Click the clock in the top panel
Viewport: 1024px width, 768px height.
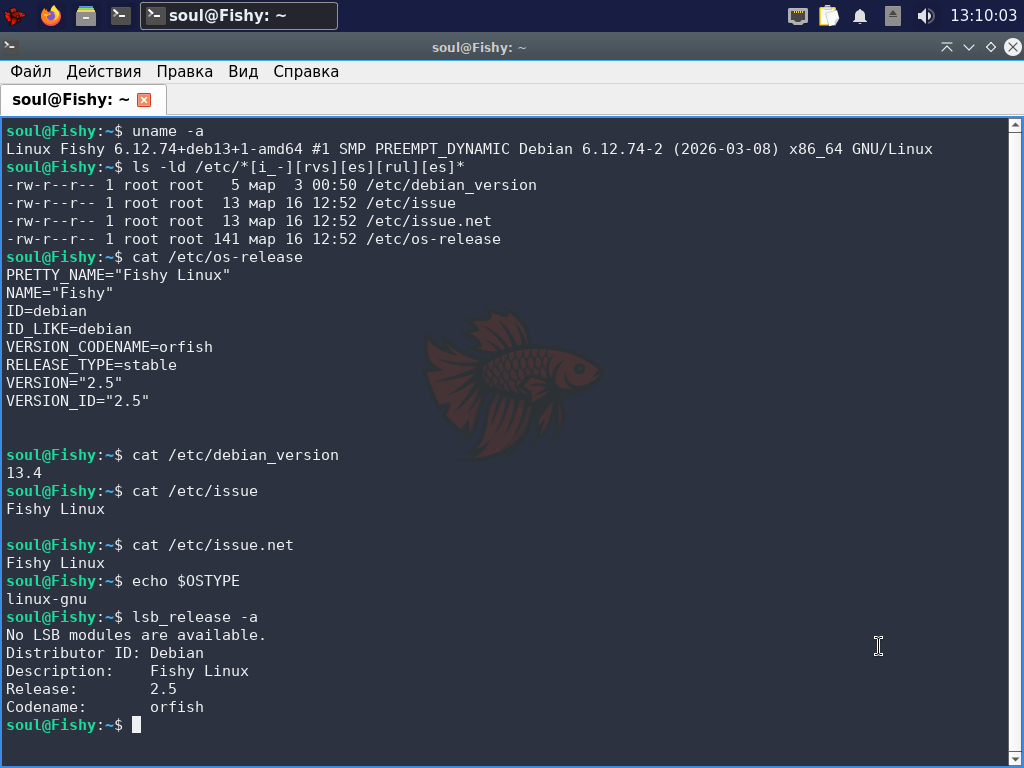coord(983,16)
